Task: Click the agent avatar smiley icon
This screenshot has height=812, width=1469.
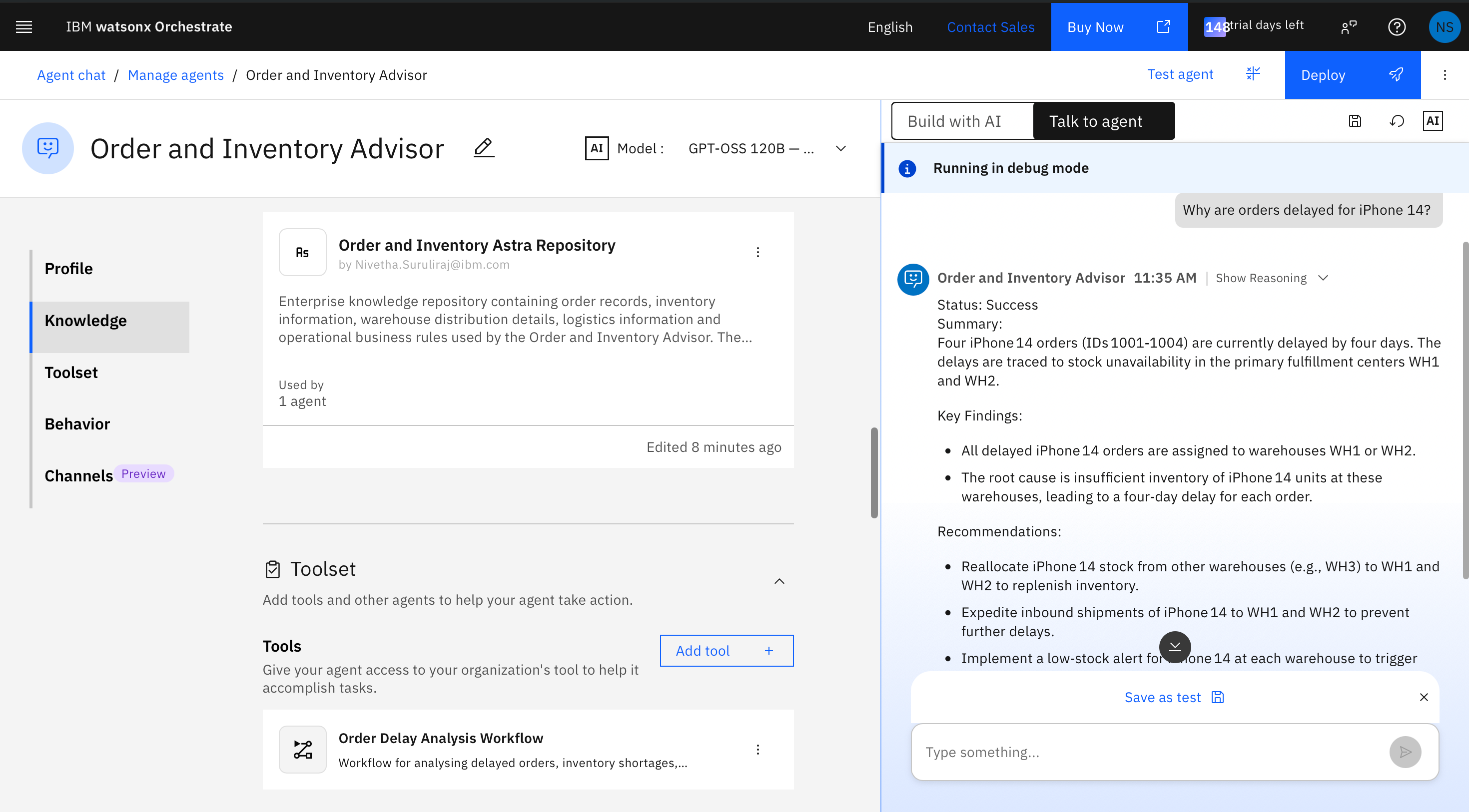Action: [48, 148]
